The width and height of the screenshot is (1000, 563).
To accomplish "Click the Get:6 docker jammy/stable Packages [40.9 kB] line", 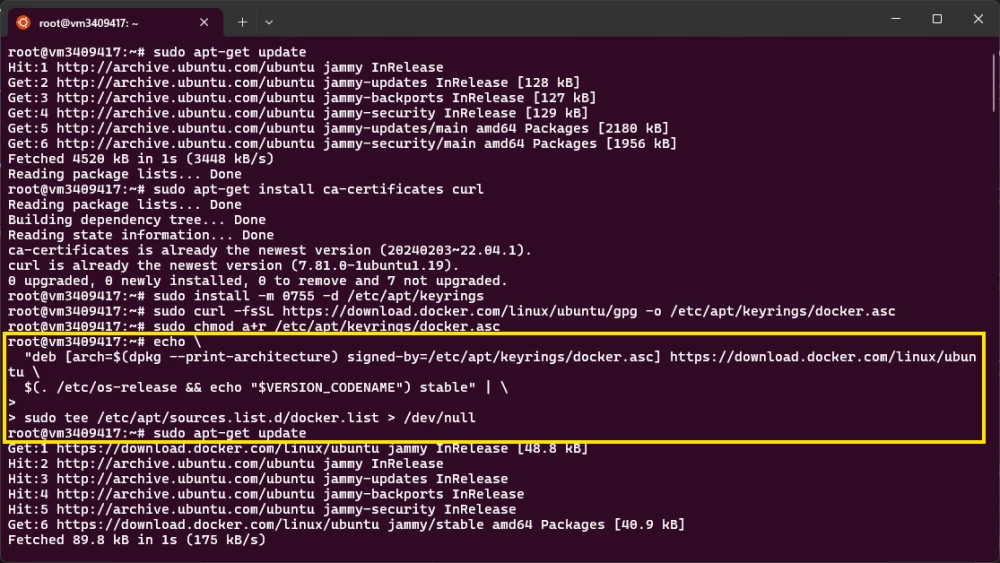I will (x=346, y=525).
